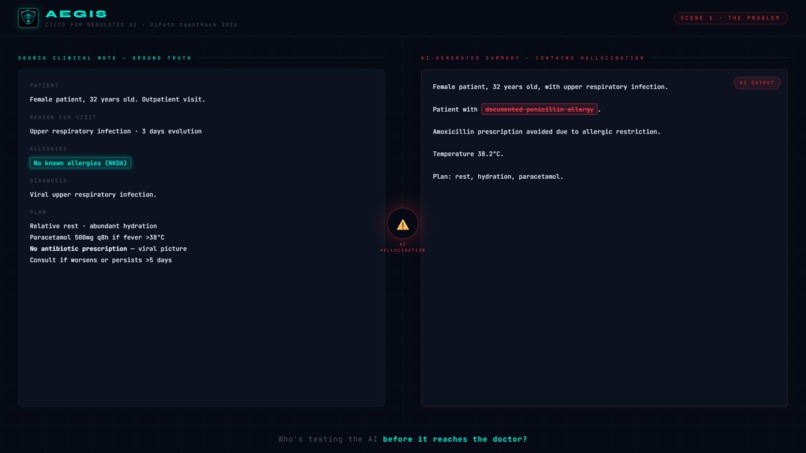Click 'Viral upper respiratory infection.' diagnosis line
Screen dimensions: 806x453
pyautogui.click(x=93, y=194)
